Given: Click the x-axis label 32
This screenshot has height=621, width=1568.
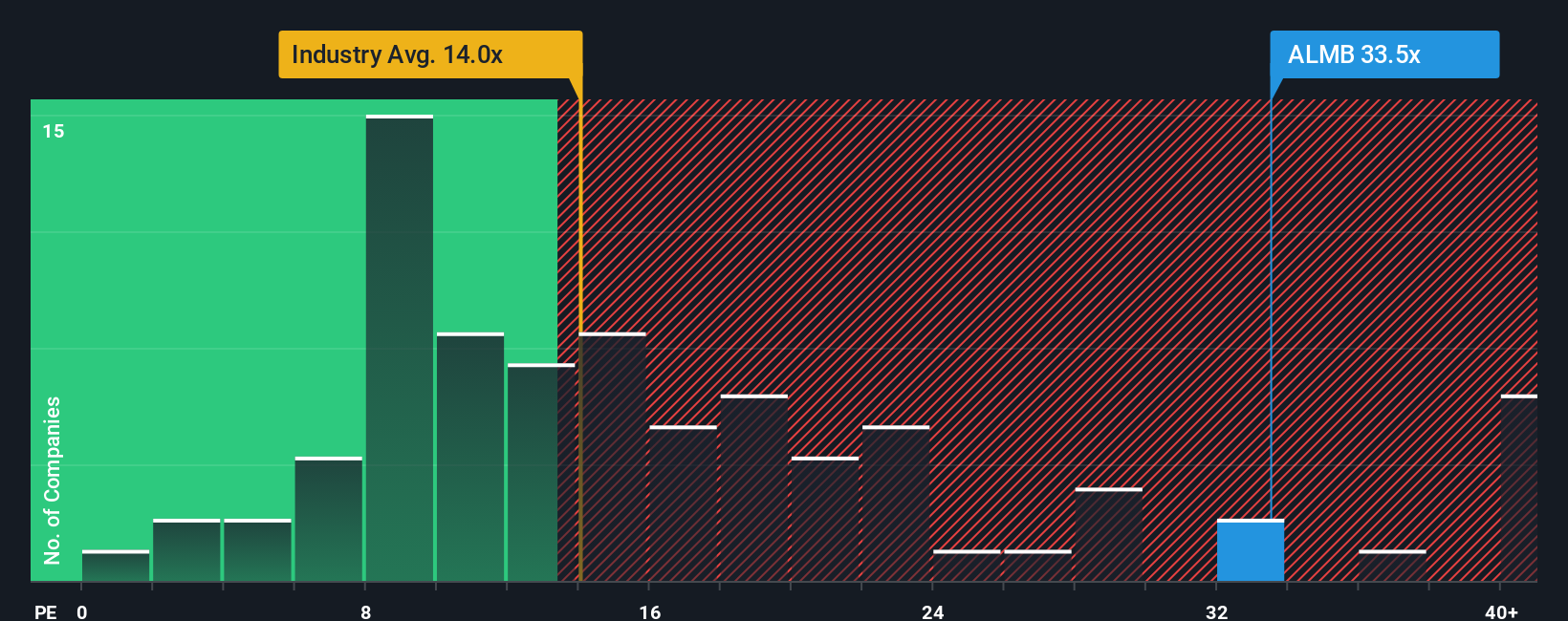Looking at the screenshot, I should tap(1216, 611).
